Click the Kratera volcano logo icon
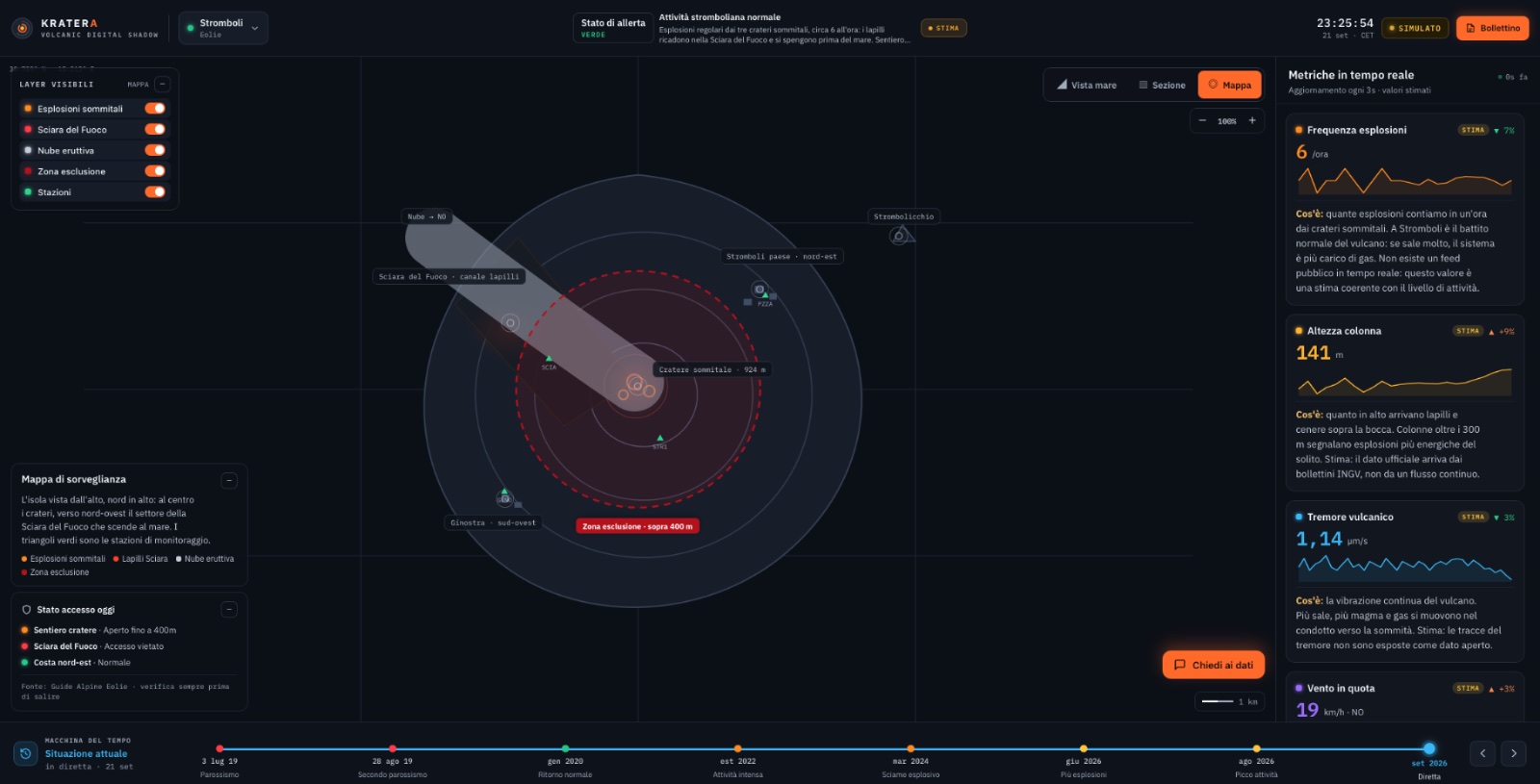The height and width of the screenshot is (784, 1540). (x=22, y=28)
